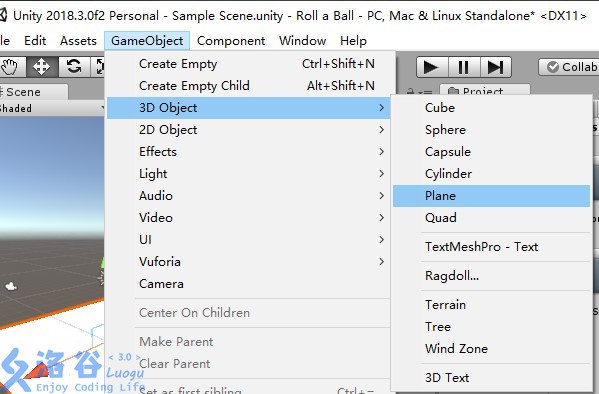This screenshot has width=599, height=394.
Task: Create a Cylinder object
Action: point(491,174)
